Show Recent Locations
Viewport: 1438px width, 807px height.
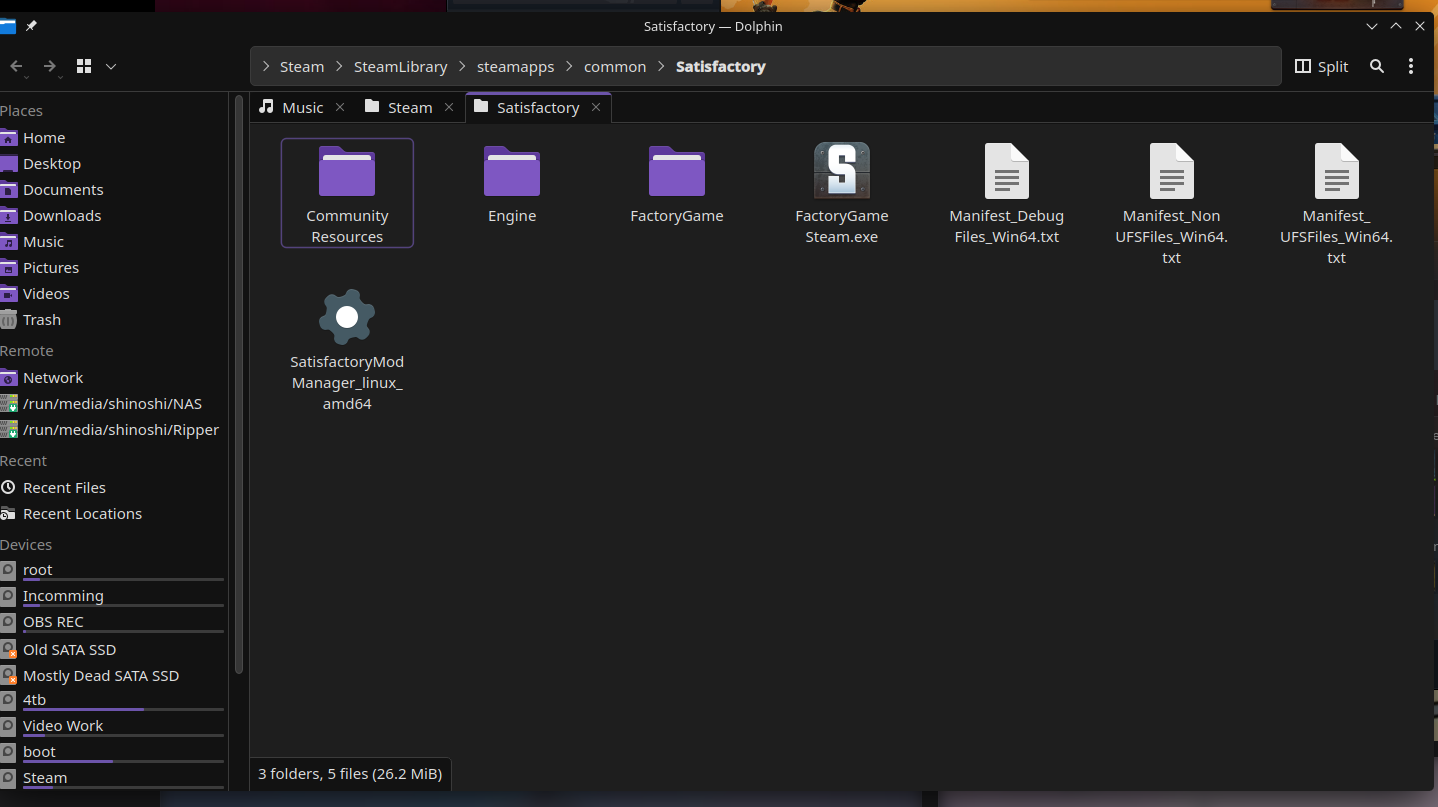(x=112, y=514)
